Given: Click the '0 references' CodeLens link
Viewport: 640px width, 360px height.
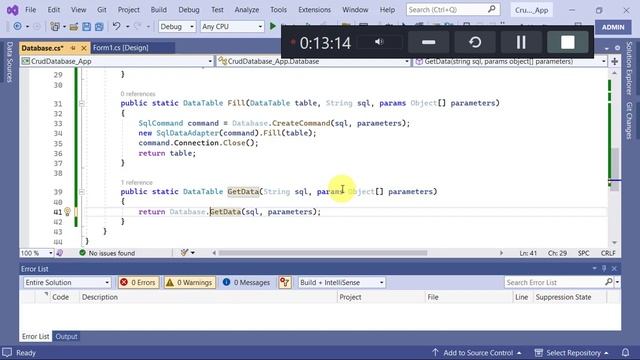Looking at the screenshot, I should click(138, 94).
